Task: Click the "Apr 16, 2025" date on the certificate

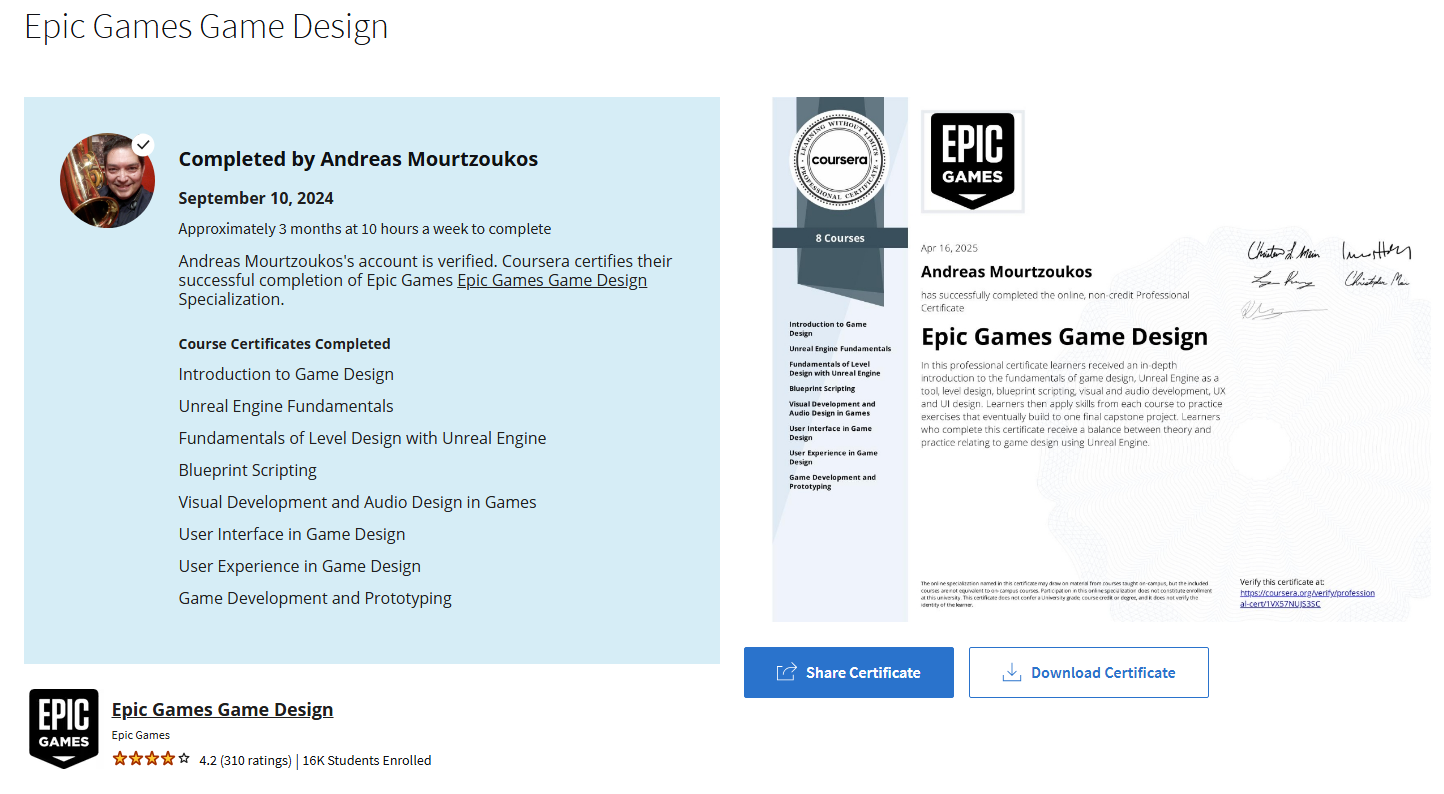Action: point(949,248)
